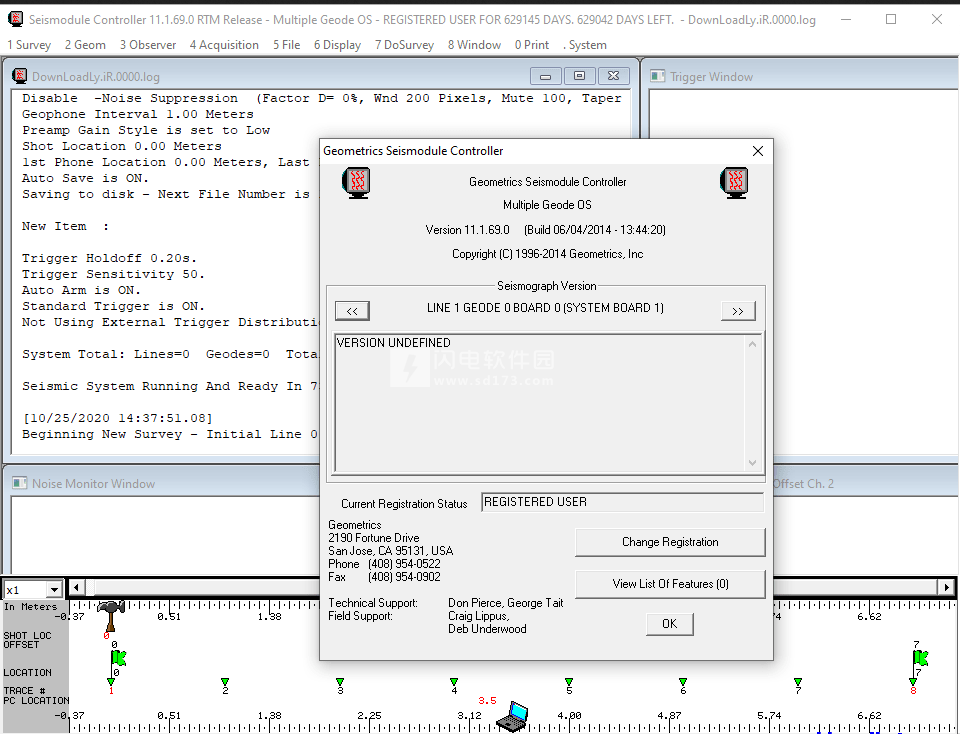Click the 'Trigger Sensitivity 50.' log line
Screen dimensions: 960x734
click(x=113, y=274)
